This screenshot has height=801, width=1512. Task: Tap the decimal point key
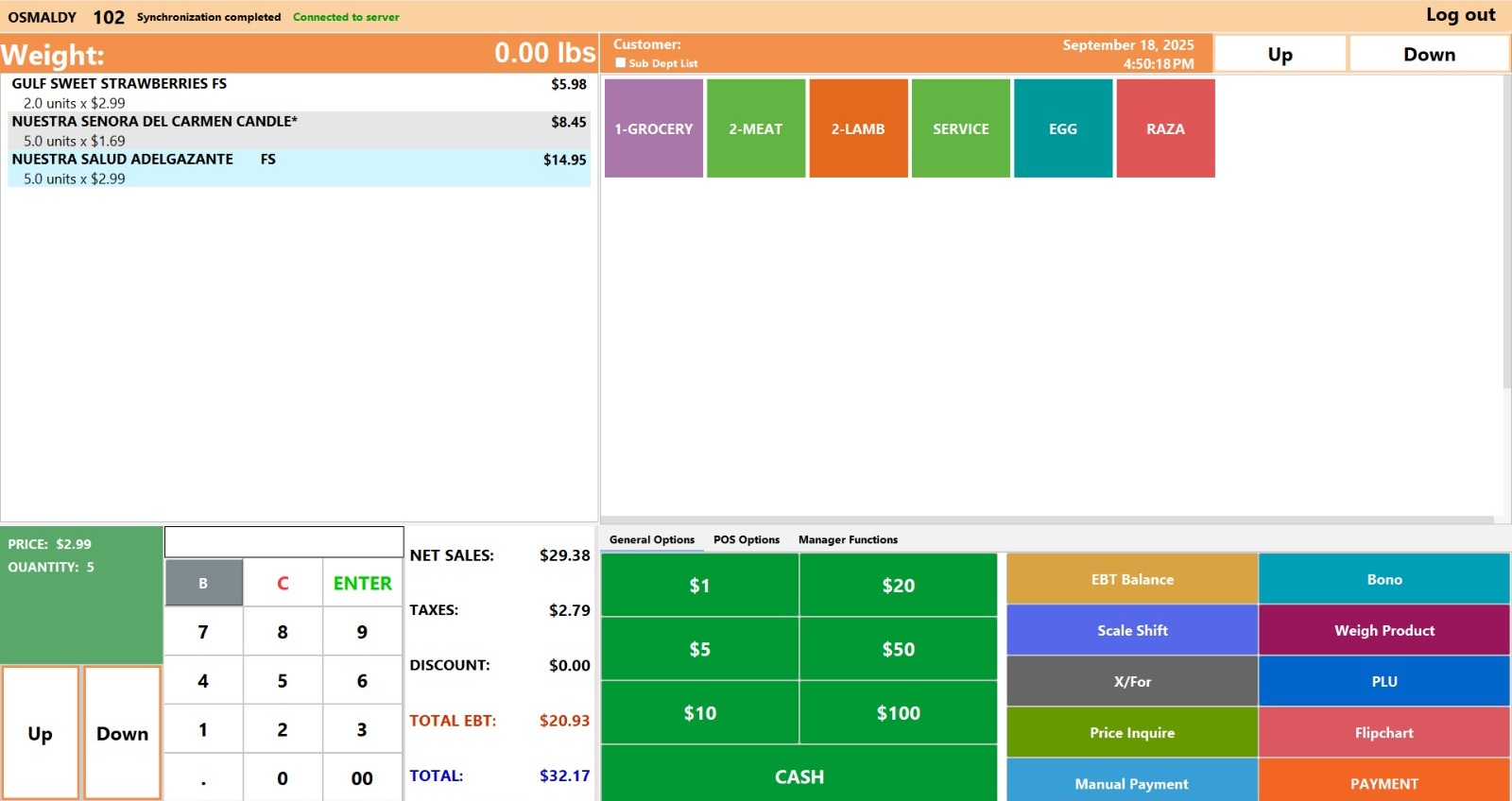click(203, 778)
